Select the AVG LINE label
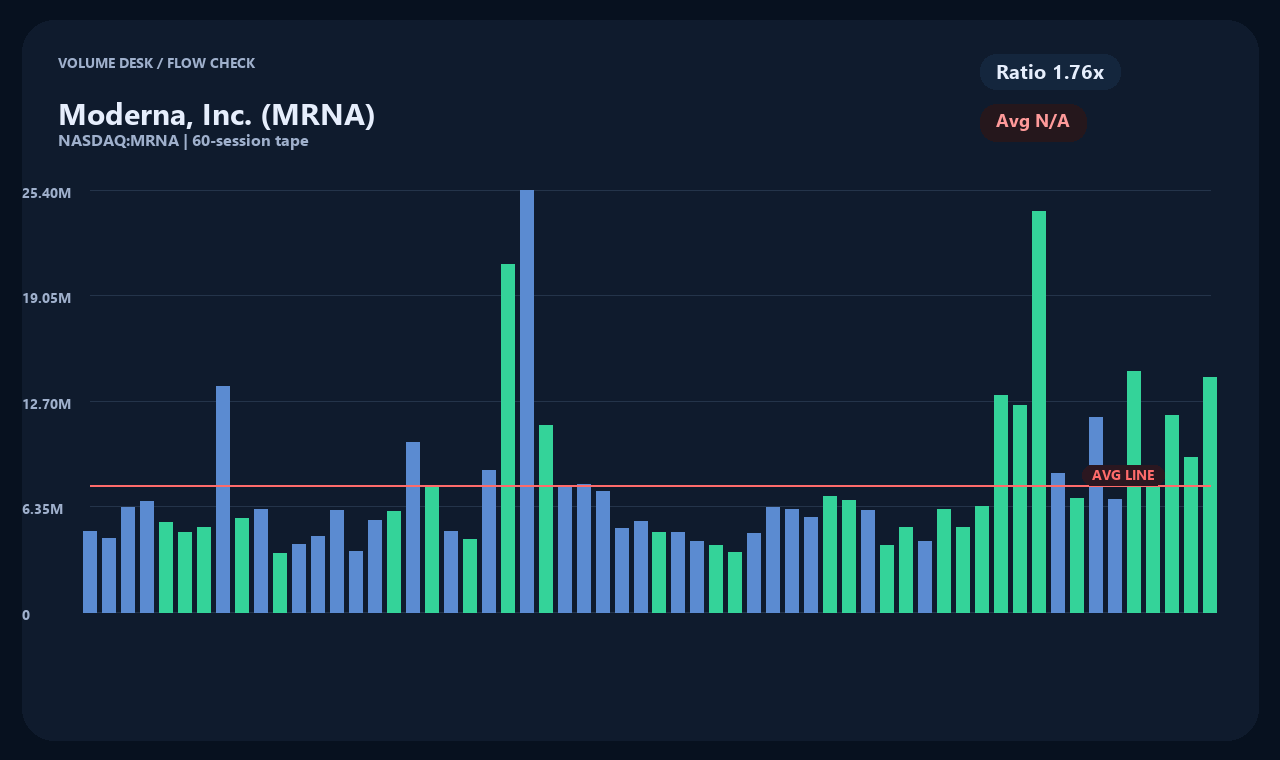Viewport: 1280px width, 760px height. click(1123, 475)
